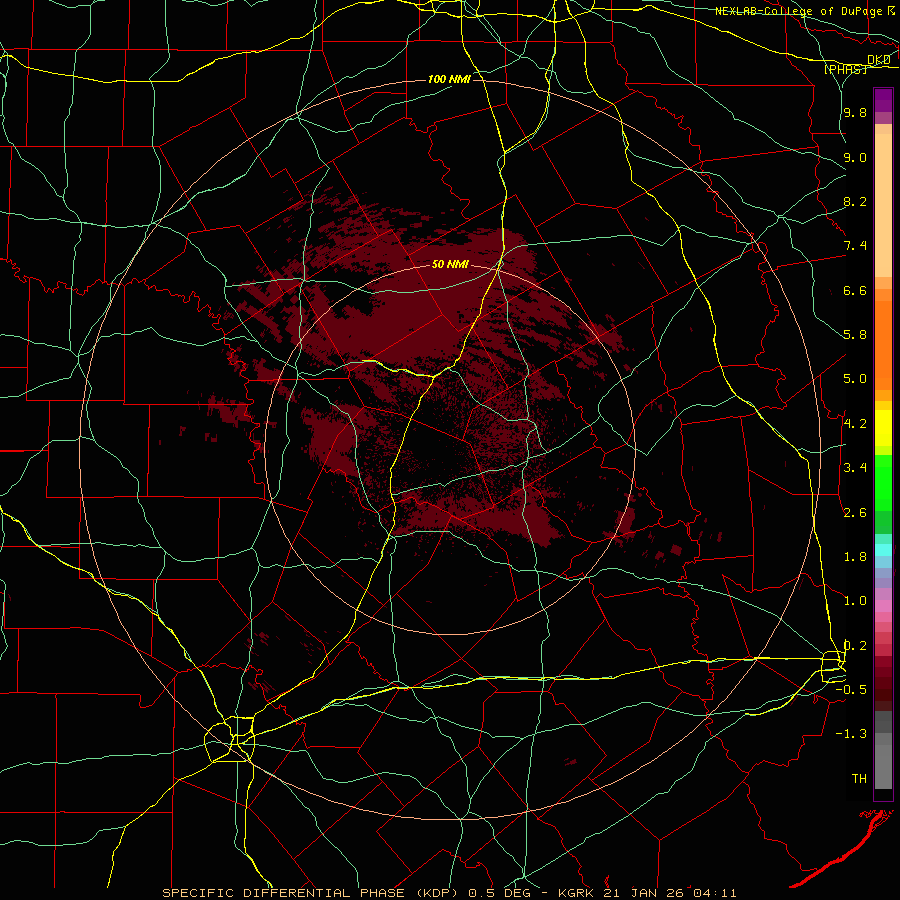The image size is (900, 900).
Task: Click the 4.2 value on the color scale
Action: coord(855,423)
